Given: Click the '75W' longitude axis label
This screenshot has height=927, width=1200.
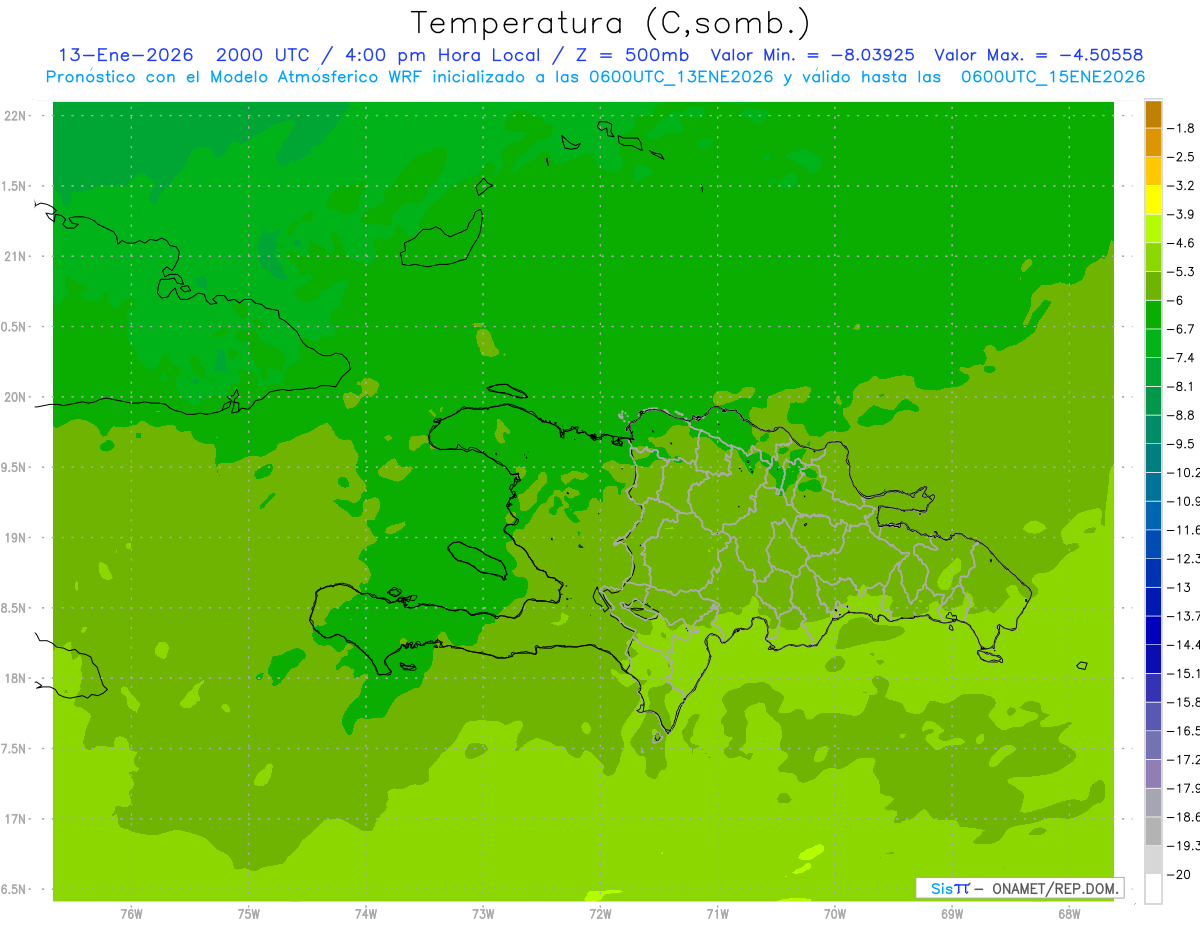Looking at the screenshot, I should coord(249,914).
